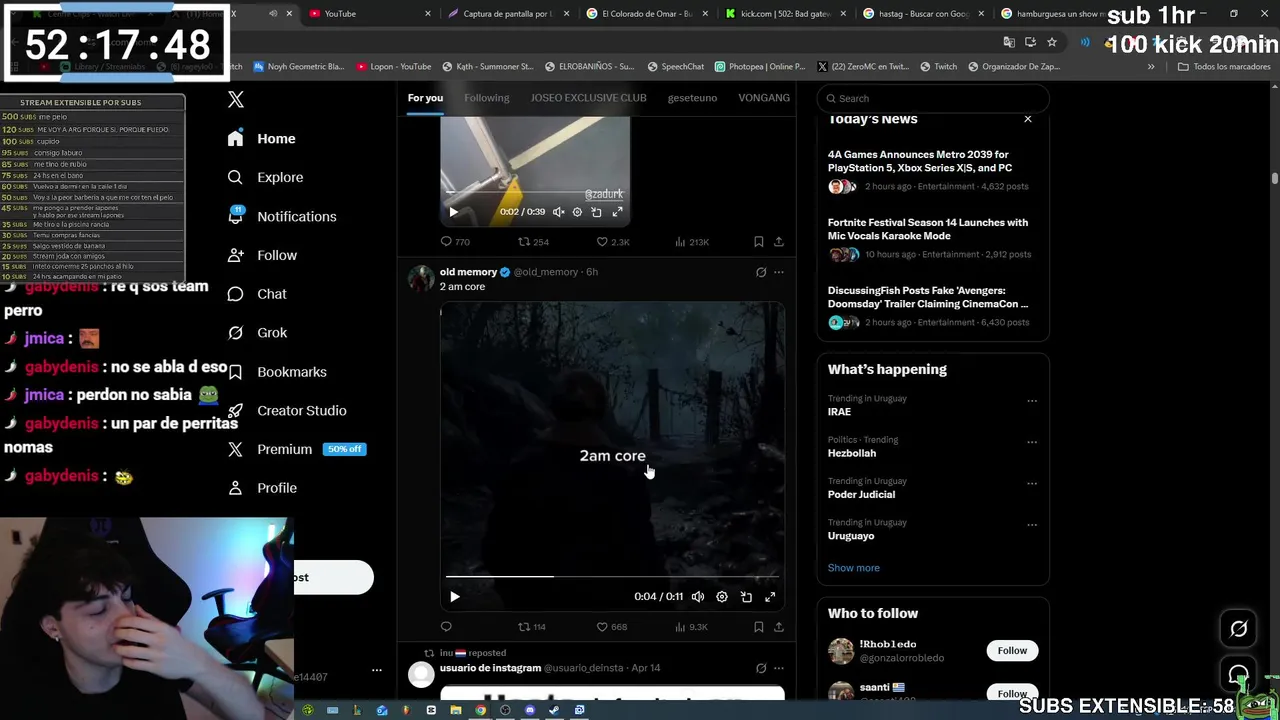Share the post with 213K views

778,242
